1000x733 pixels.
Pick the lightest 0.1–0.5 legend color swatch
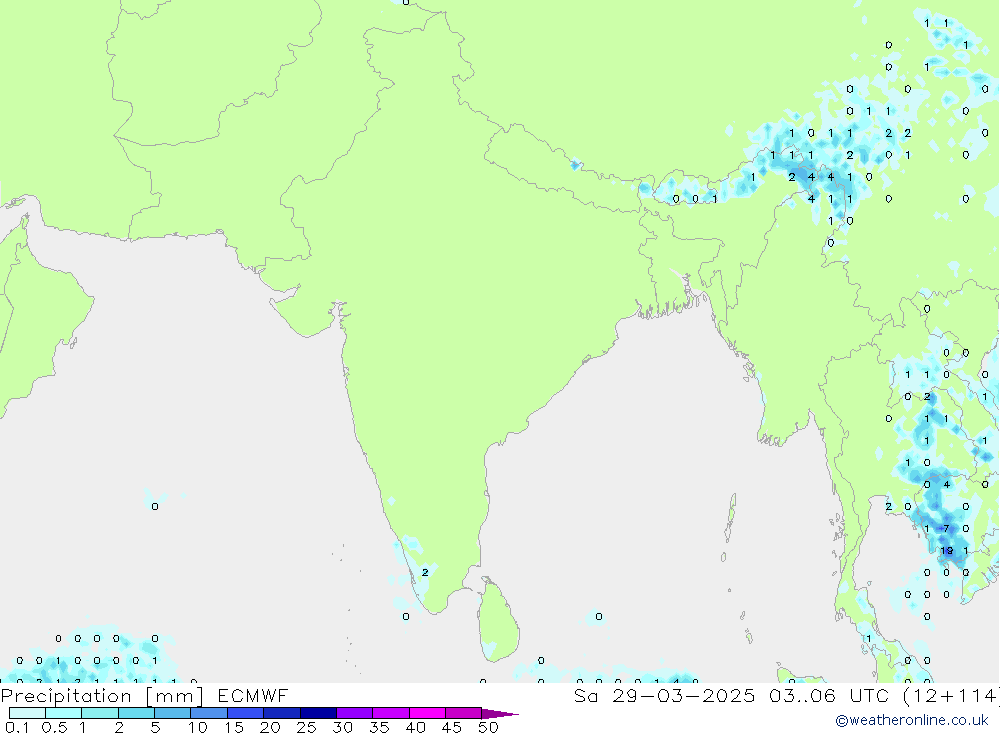coord(27,713)
